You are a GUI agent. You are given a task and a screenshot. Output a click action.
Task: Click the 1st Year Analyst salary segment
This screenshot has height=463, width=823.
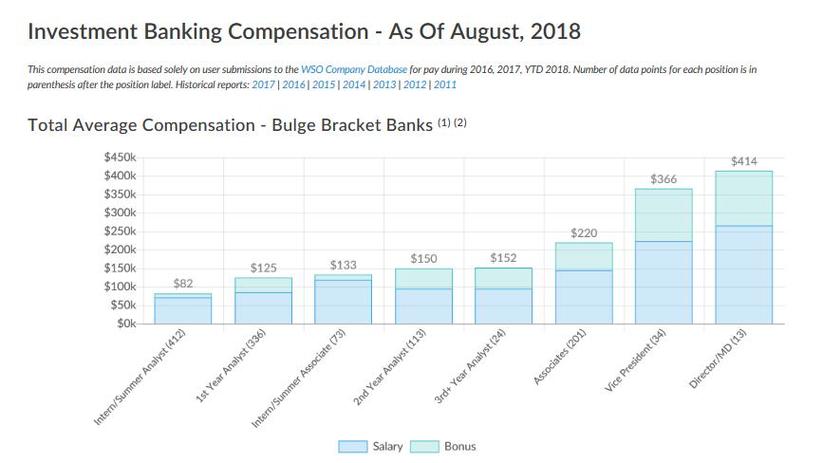[x=263, y=307]
